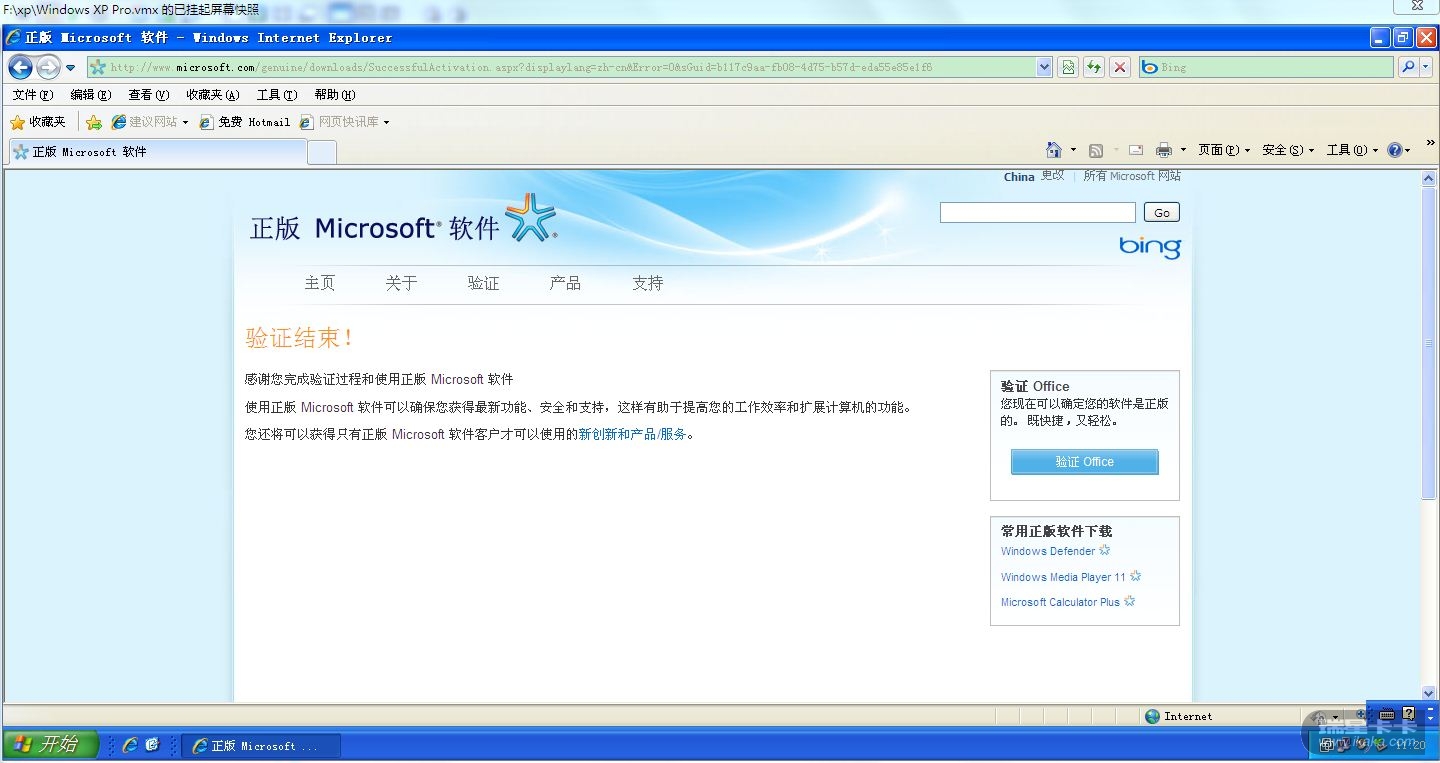Click the page scrollbar up arrow
1440x763 pixels.
point(1429,179)
